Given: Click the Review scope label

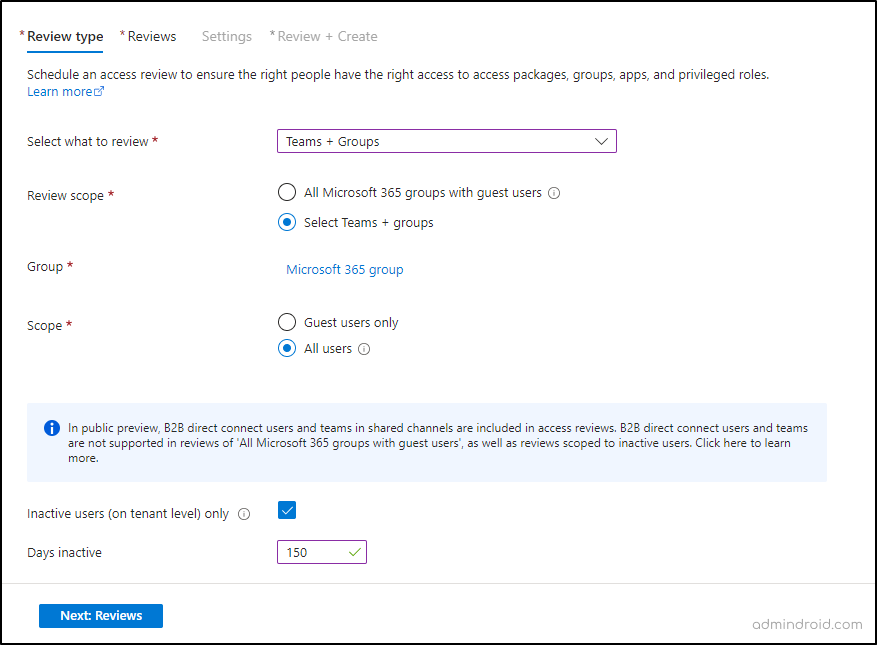Looking at the screenshot, I should click(x=65, y=196).
